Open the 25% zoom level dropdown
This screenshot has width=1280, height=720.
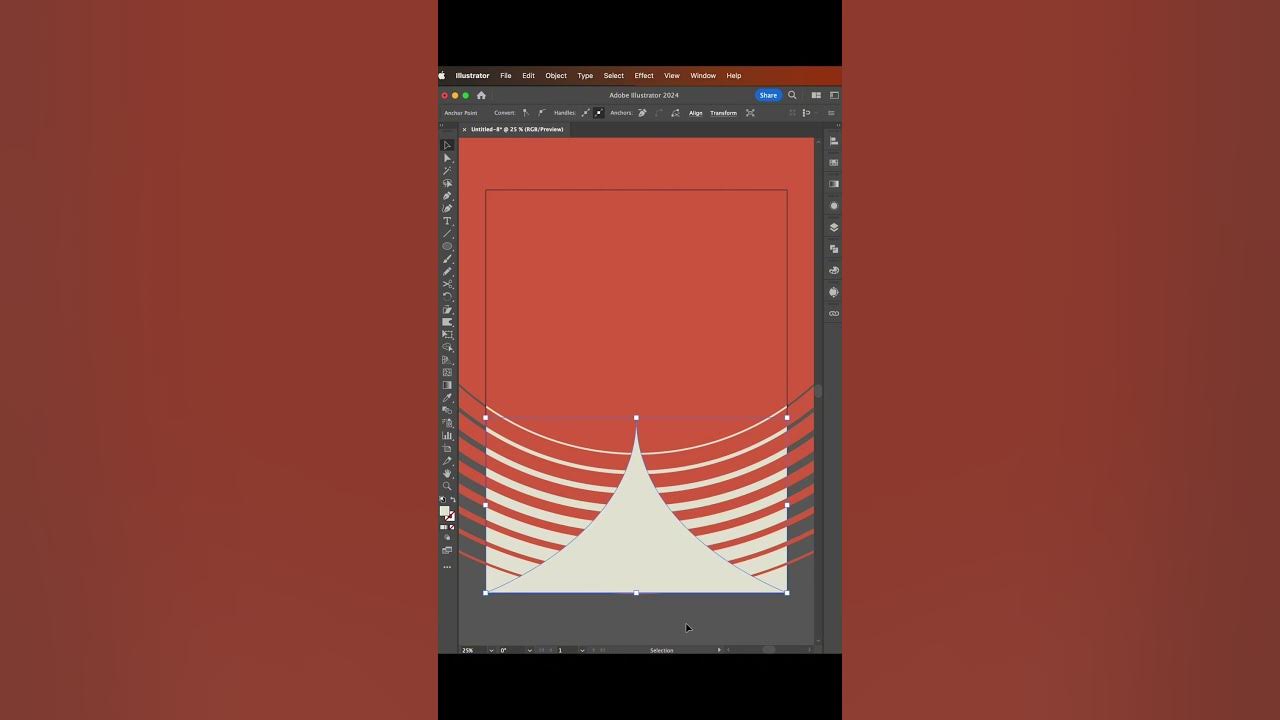tap(490, 650)
